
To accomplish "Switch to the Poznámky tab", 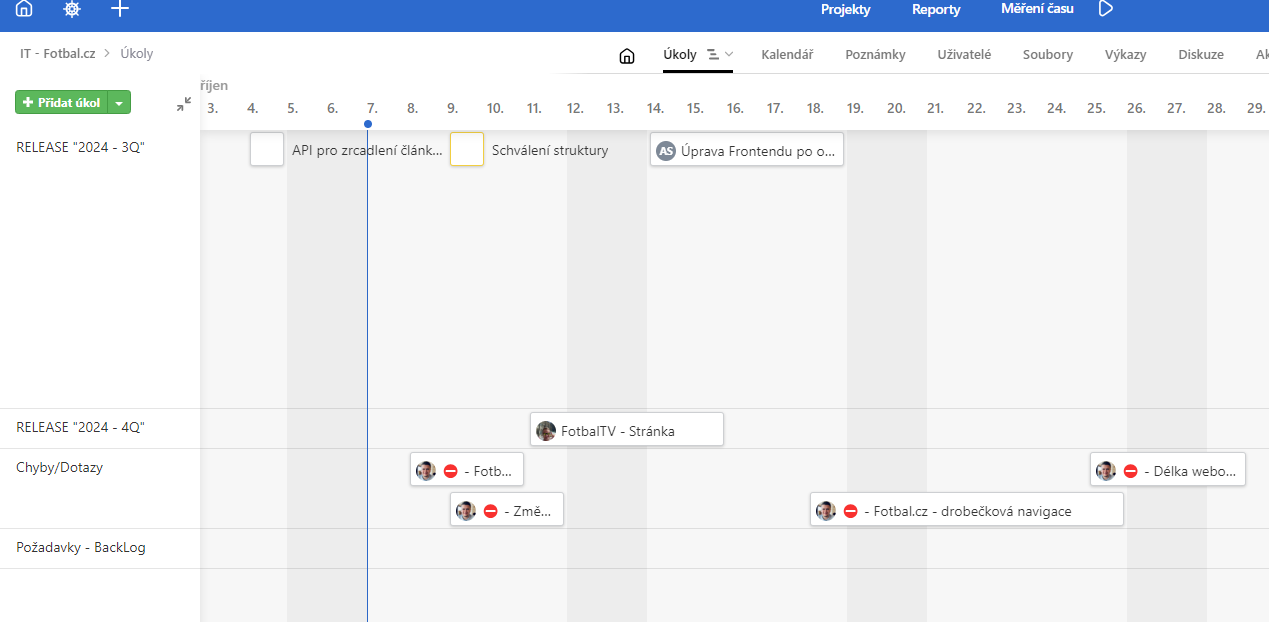I will (x=875, y=55).
